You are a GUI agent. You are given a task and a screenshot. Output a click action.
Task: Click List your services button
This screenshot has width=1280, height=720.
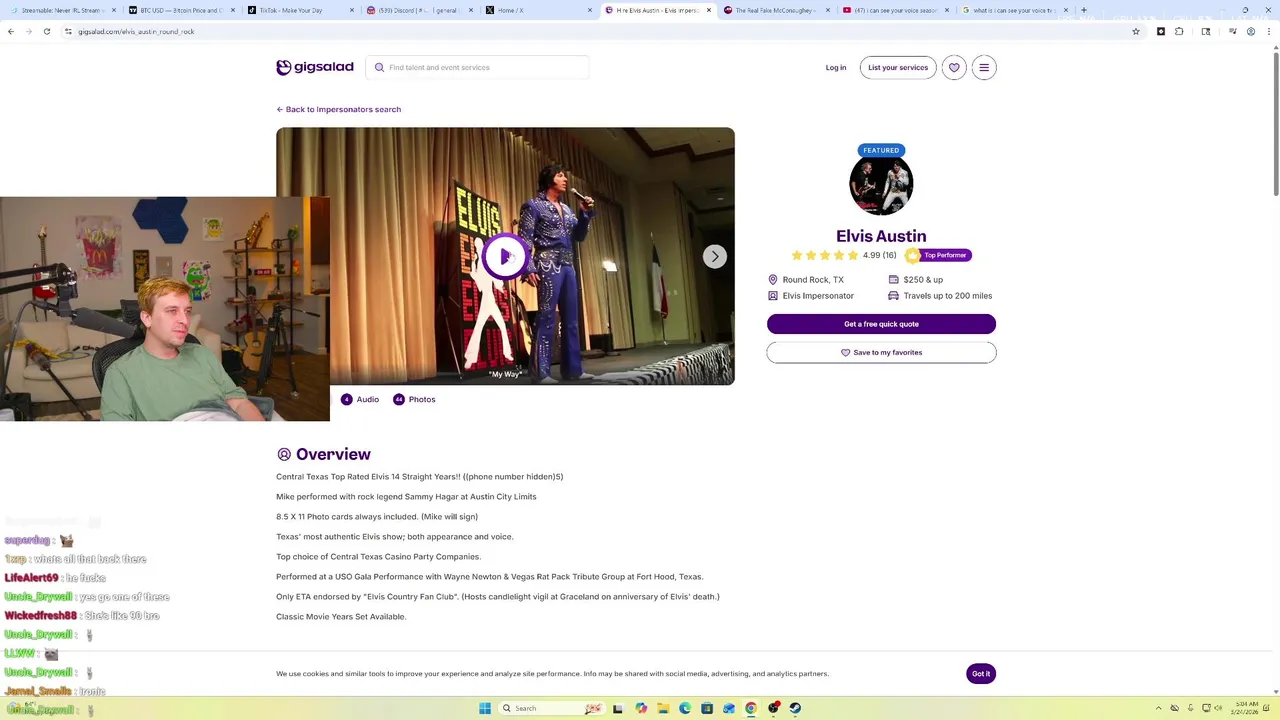pos(898,67)
